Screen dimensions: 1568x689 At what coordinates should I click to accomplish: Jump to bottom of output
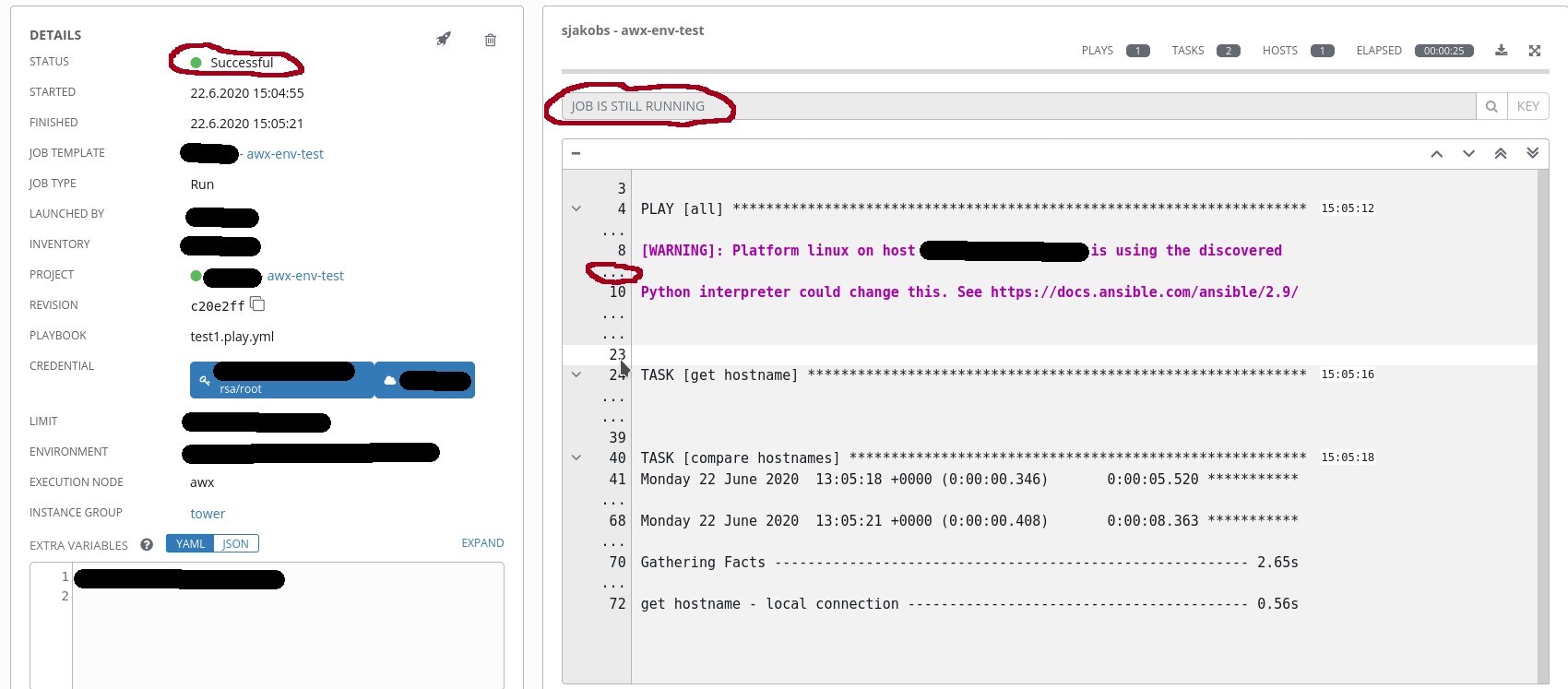click(1533, 153)
